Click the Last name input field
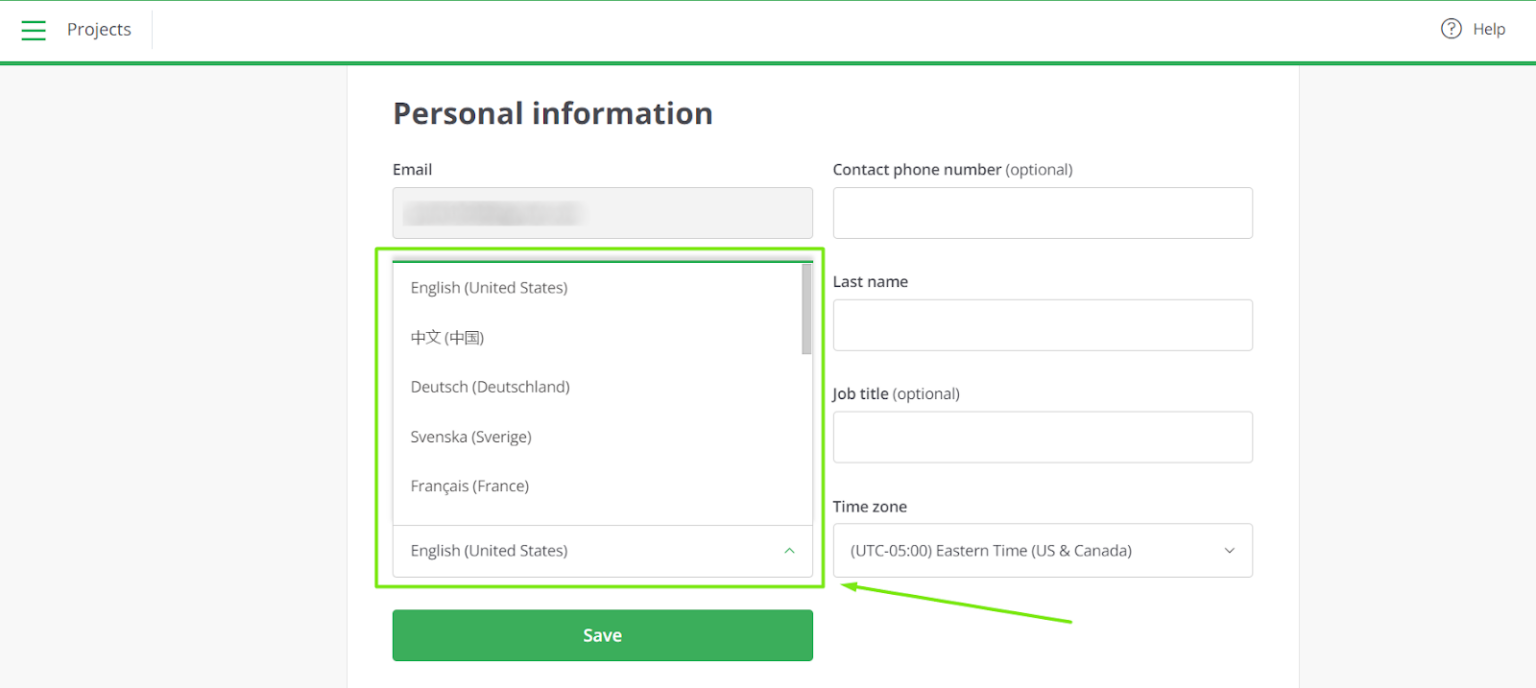1536x688 pixels. coord(1043,325)
